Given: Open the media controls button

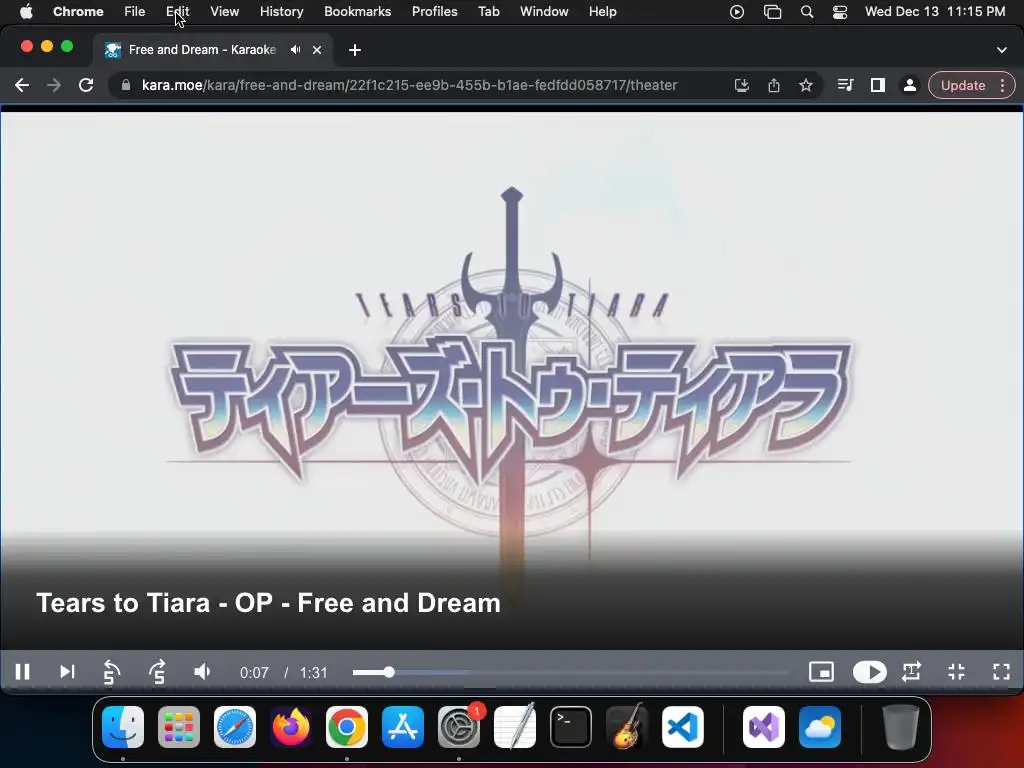Looking at the screenshot, I should [846, 85].
